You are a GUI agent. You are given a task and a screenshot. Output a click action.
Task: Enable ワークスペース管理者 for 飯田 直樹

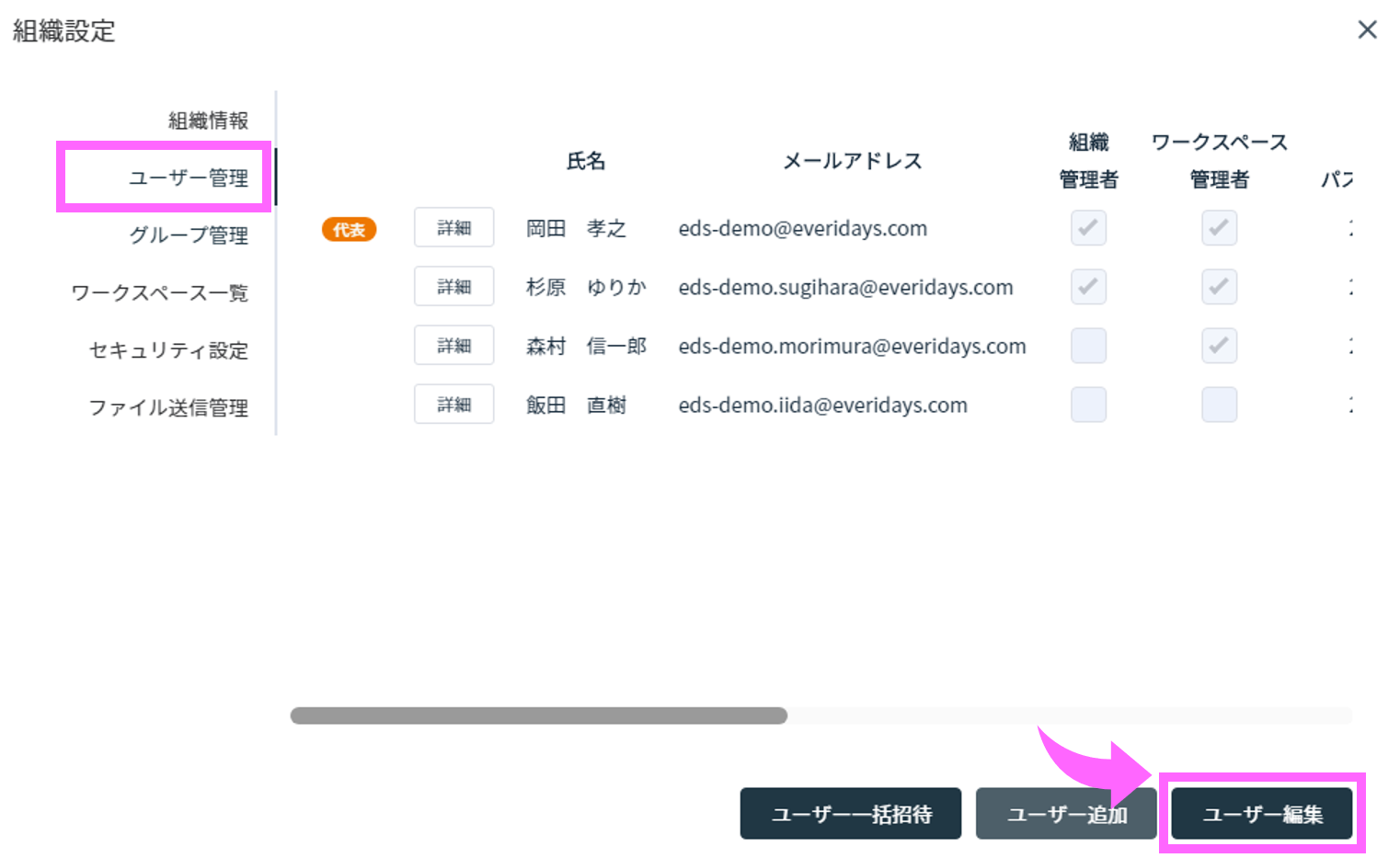1219,404
